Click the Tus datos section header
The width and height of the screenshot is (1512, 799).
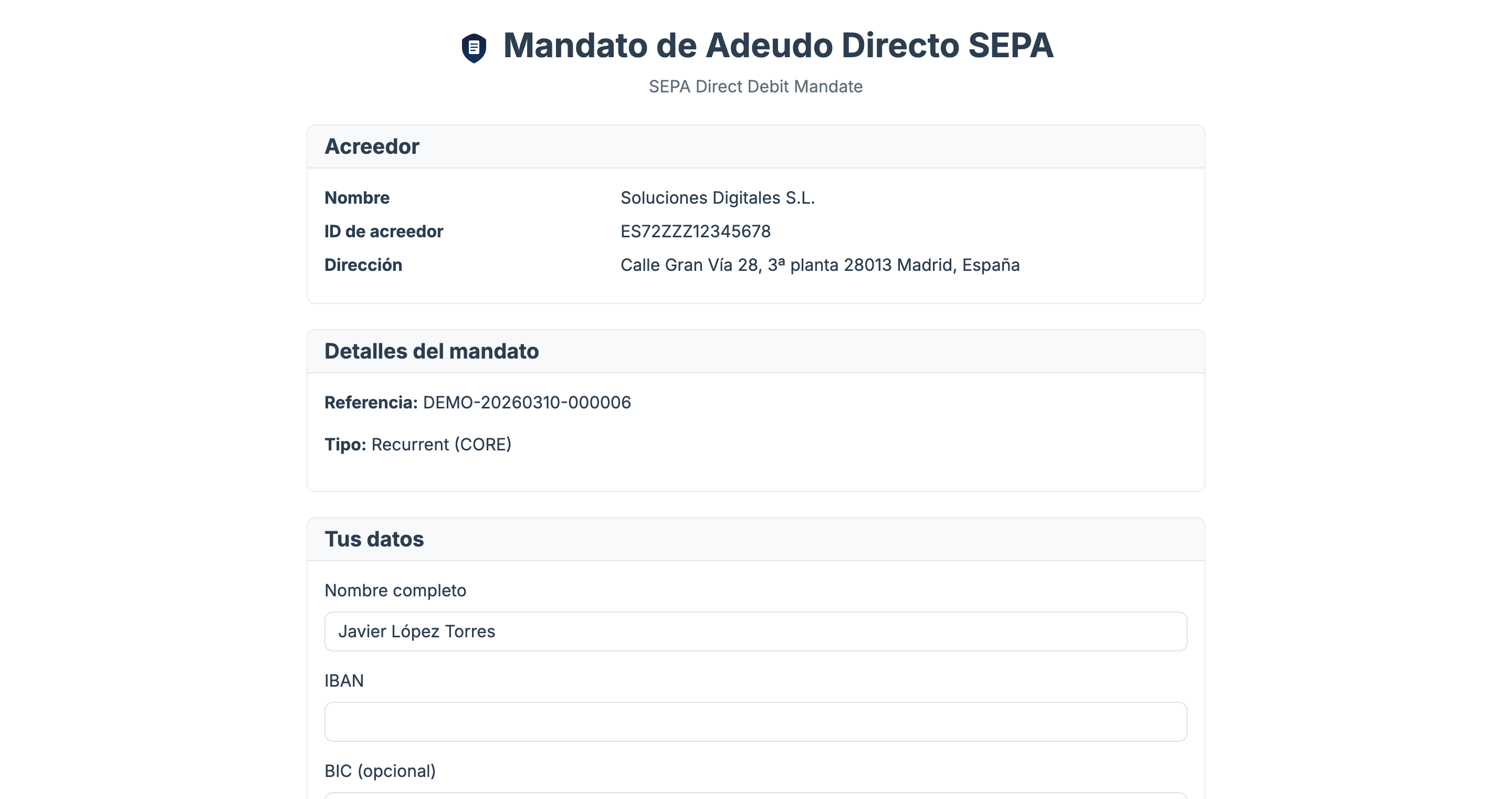374,538
